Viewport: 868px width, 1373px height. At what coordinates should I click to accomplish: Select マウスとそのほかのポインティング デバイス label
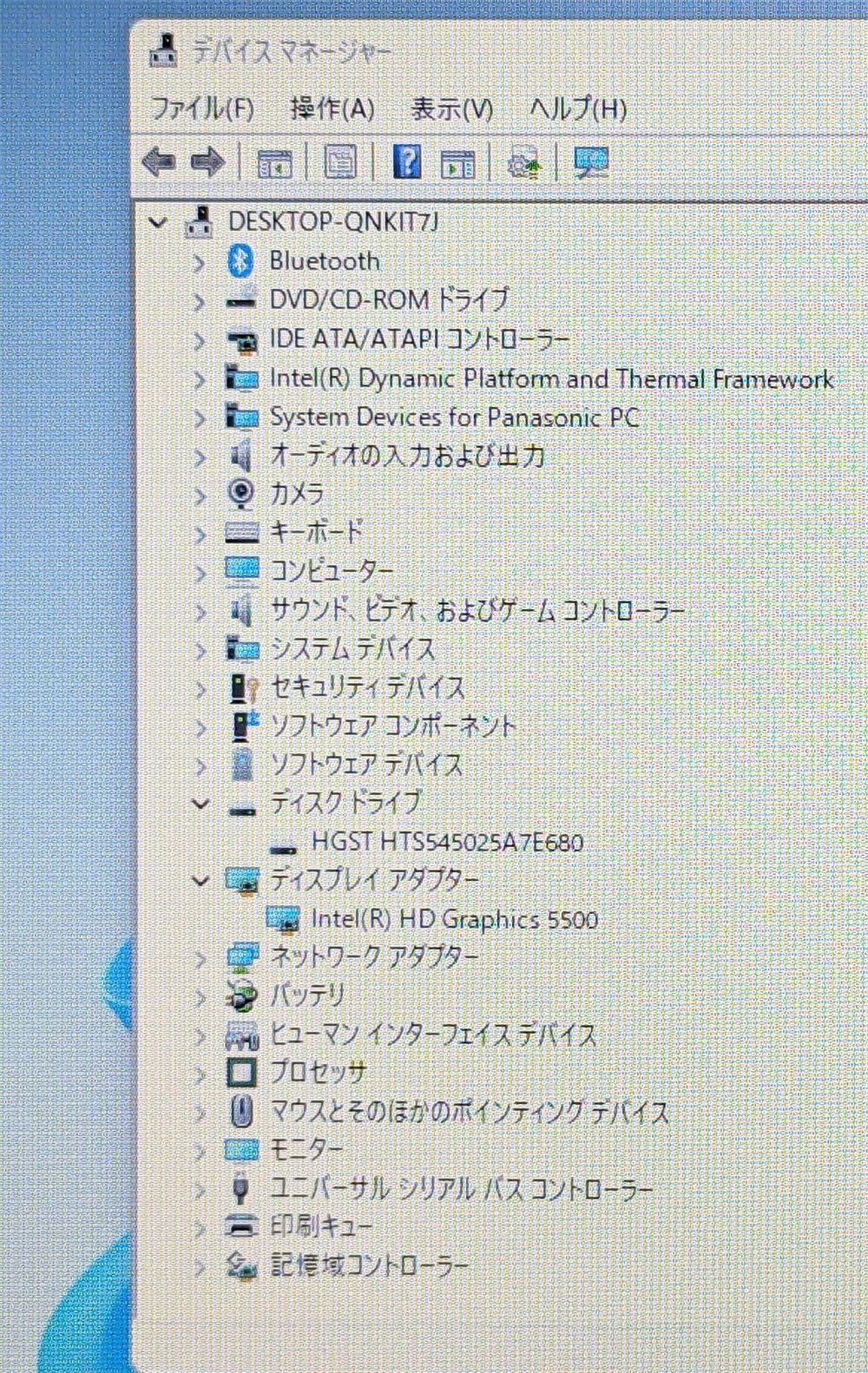[470, 1112]
